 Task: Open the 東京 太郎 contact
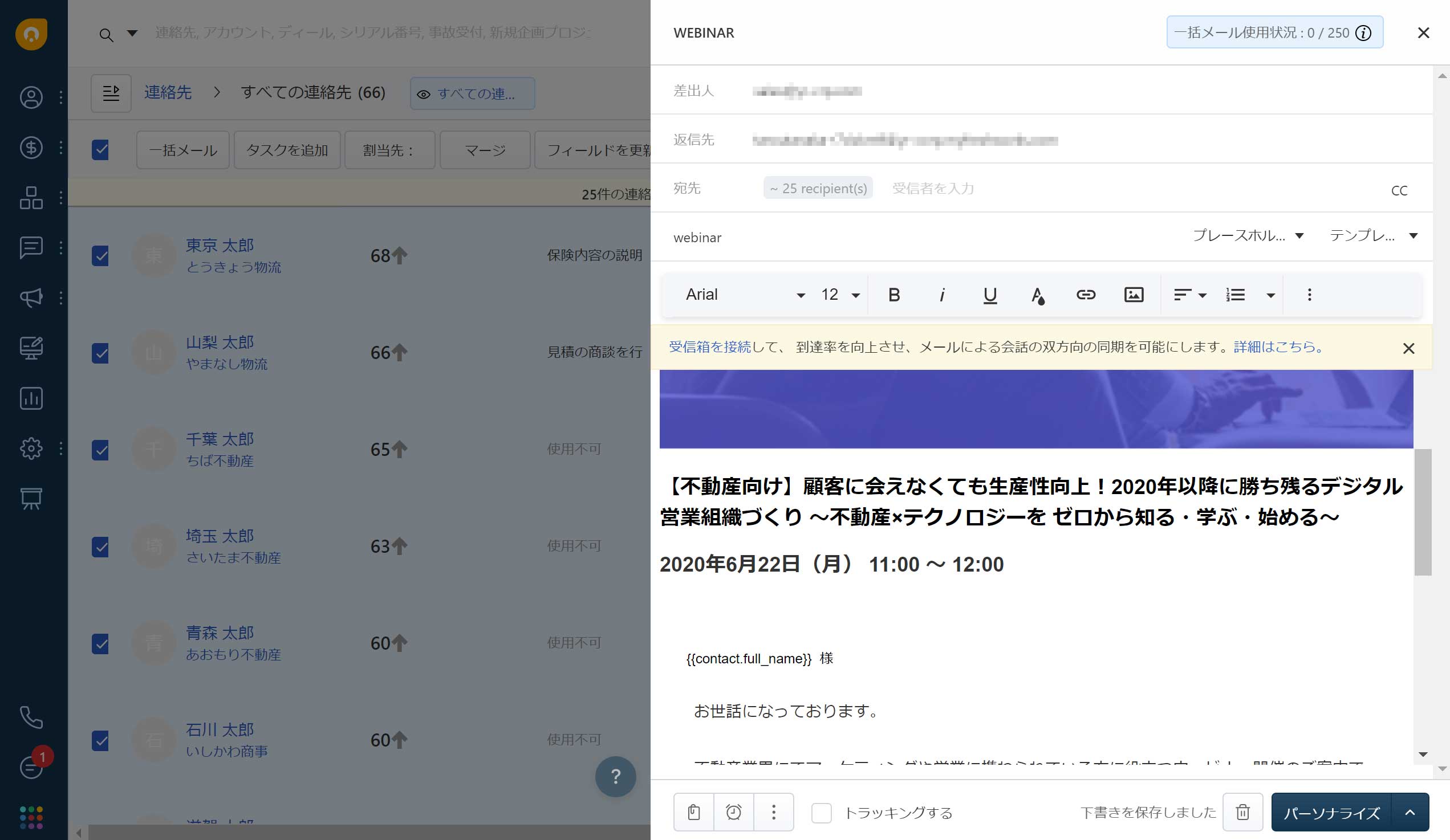tap(219, 246)
